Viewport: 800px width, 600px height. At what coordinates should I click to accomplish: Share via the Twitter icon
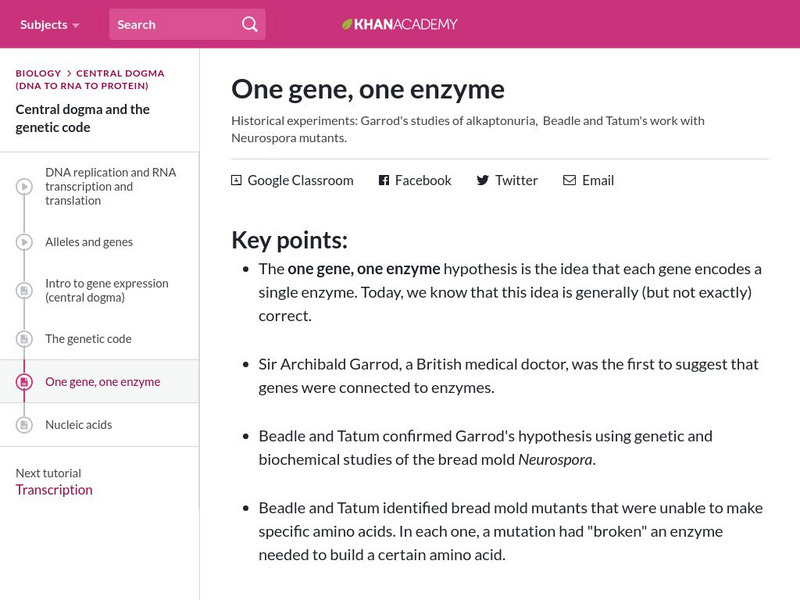[x=481, y=181]
